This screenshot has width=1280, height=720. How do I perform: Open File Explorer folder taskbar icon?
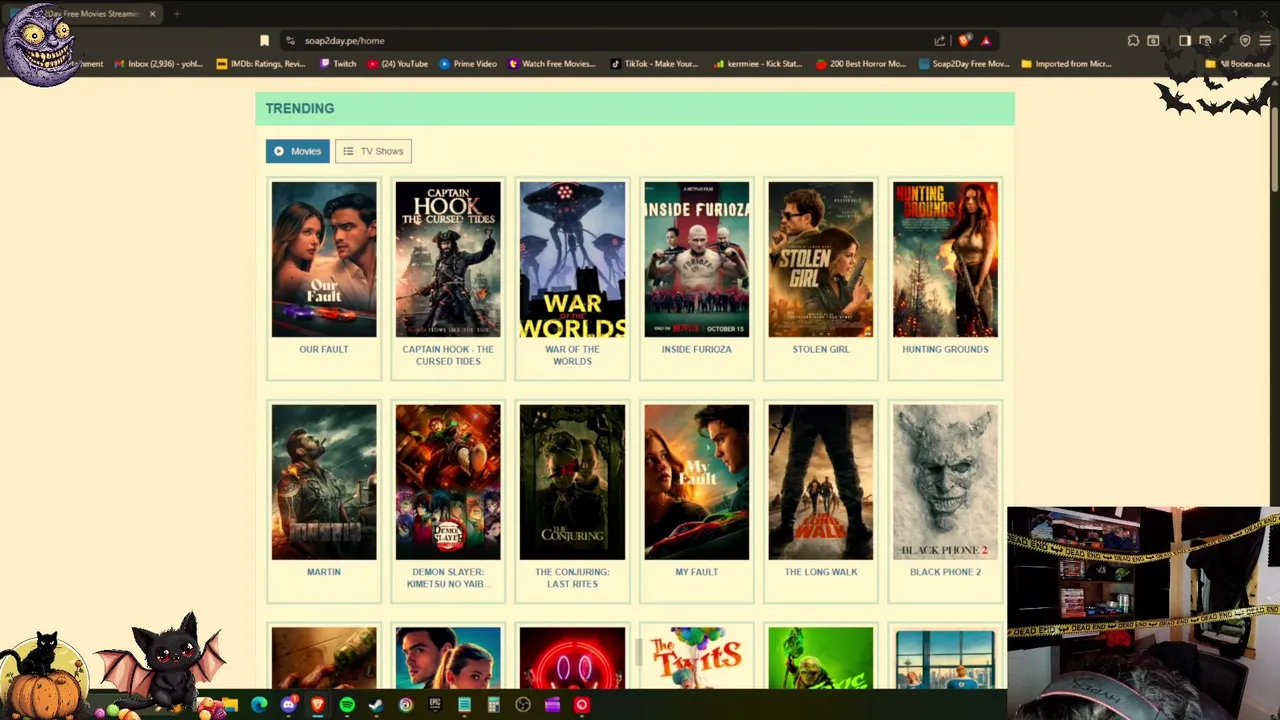click(230, 705)
